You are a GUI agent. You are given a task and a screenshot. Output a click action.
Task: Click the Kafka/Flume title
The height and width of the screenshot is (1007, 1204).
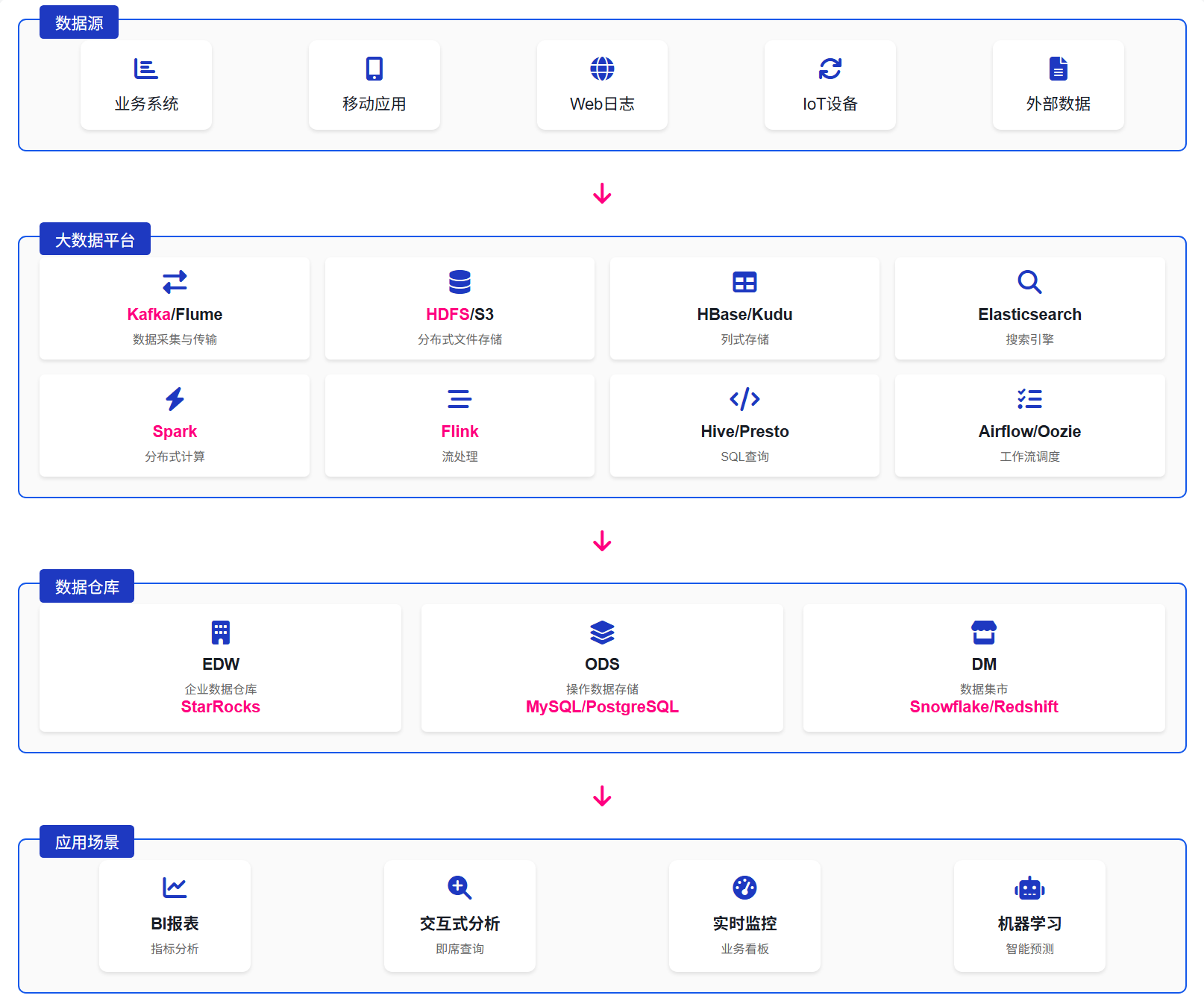(x=175, y=315)
